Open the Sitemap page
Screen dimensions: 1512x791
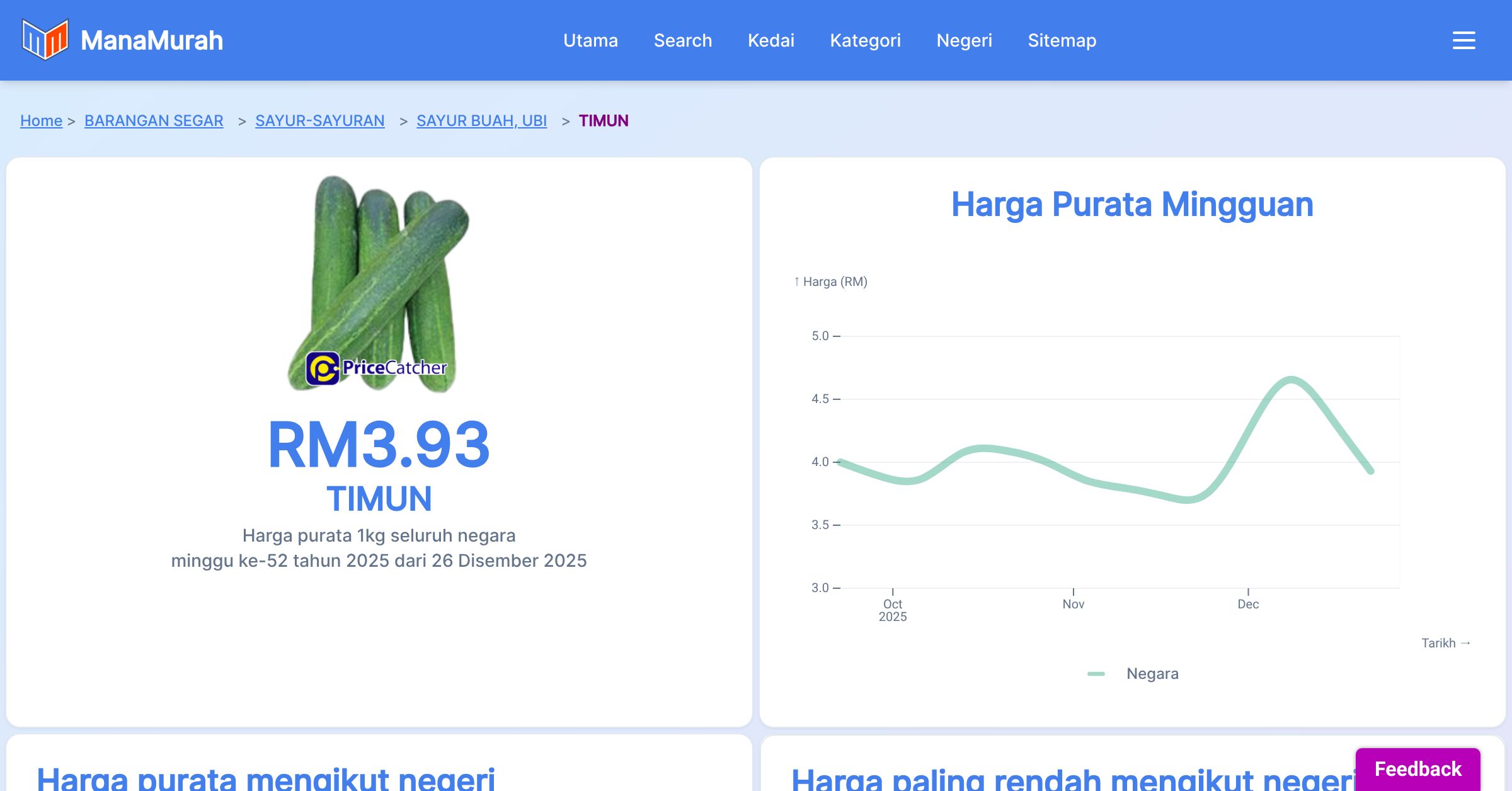(1062, 40)
